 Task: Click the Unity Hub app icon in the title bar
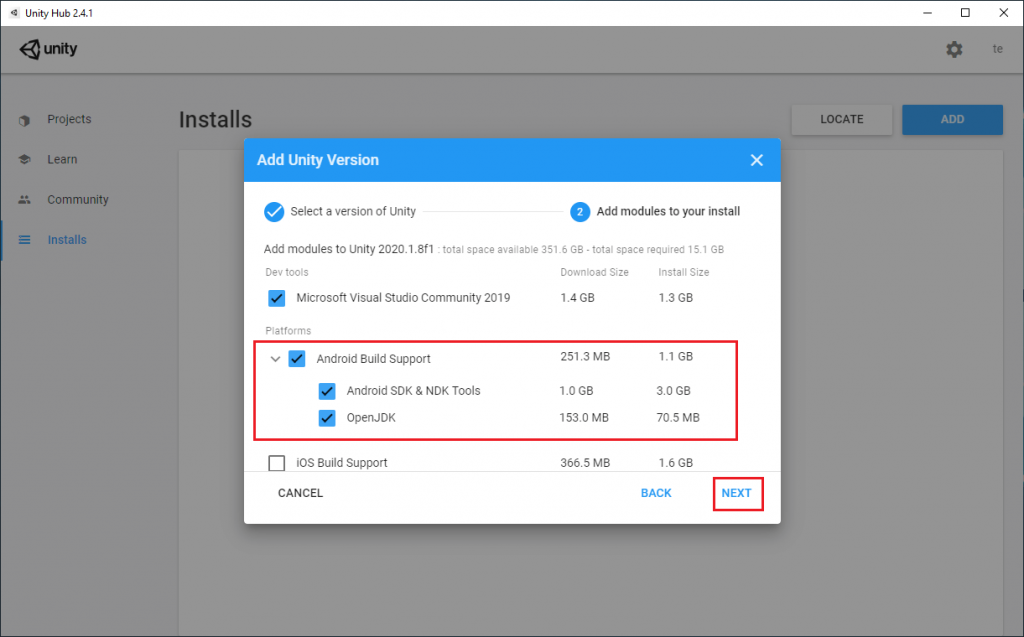click(x=14, y=12)
